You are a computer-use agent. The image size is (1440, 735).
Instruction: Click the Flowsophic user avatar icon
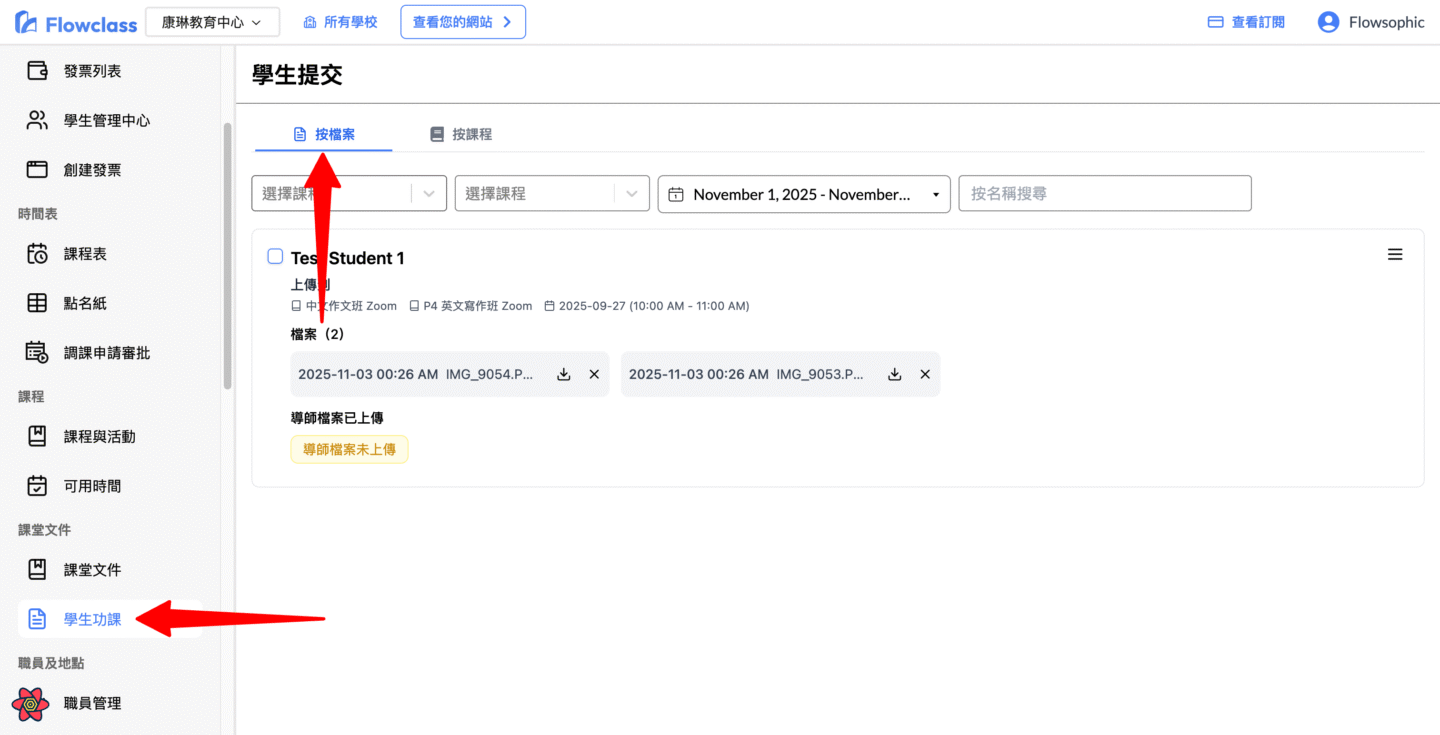[x=1328, y=22]
